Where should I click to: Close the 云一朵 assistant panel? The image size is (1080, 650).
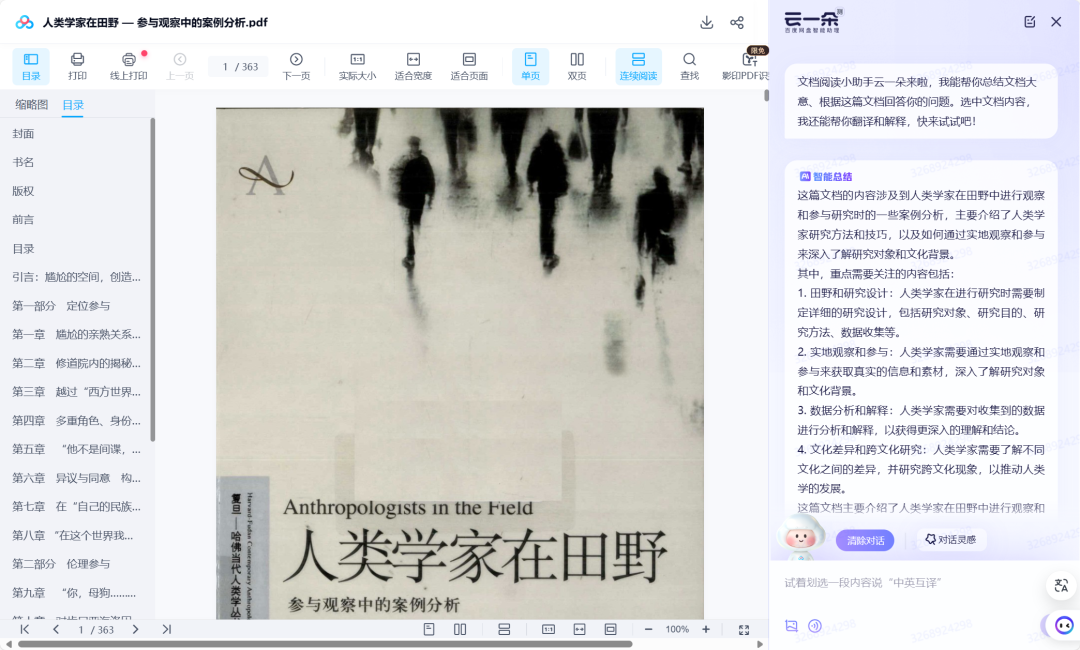[1056, 21]
